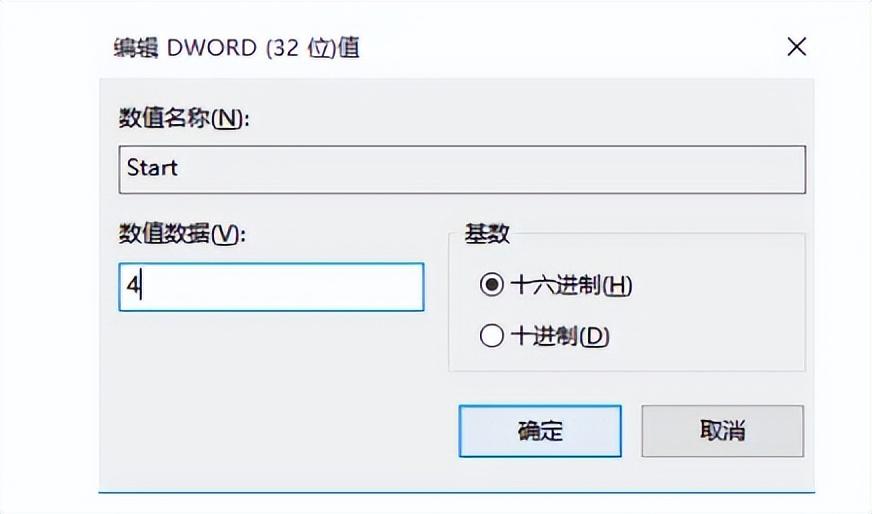Place cursor on the digit 4
Viewport: 872px width, 514px height.
(133, 286)
